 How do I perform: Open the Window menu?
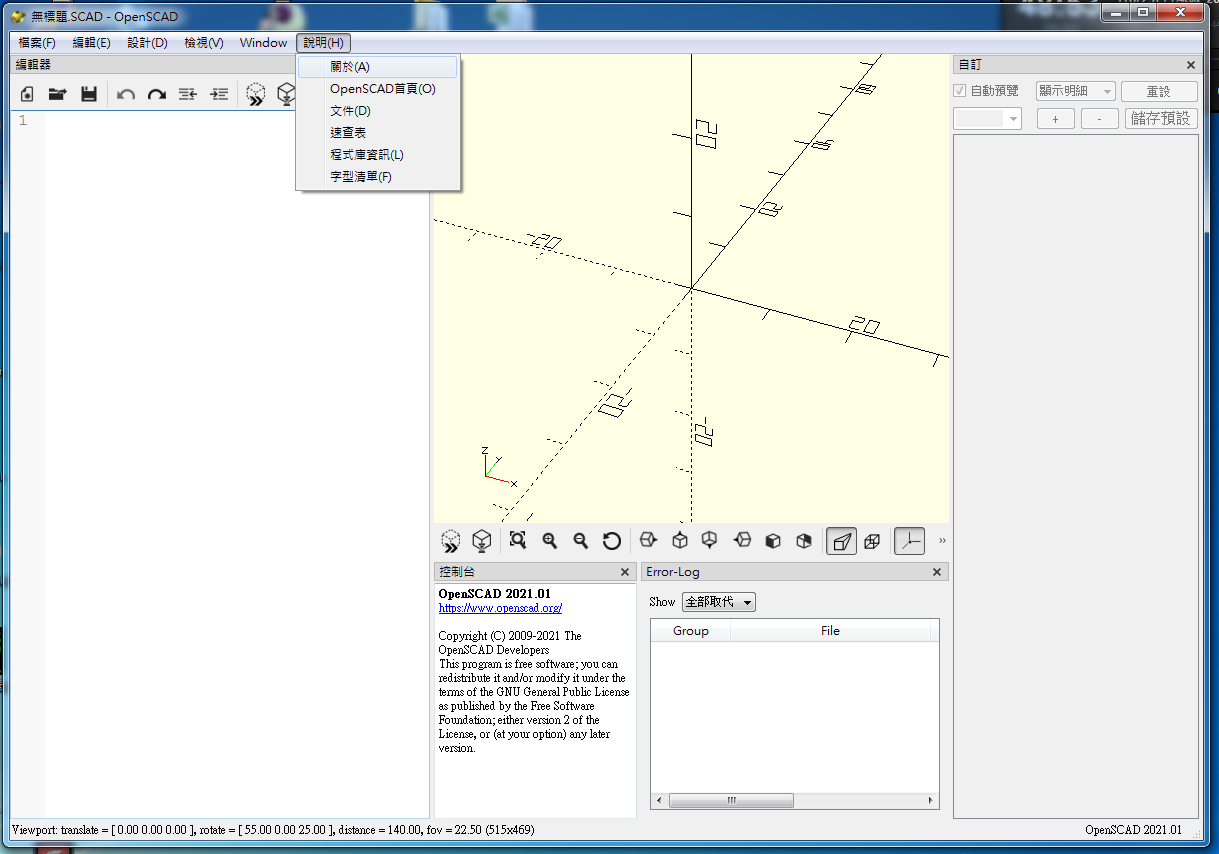pos(264,43)
